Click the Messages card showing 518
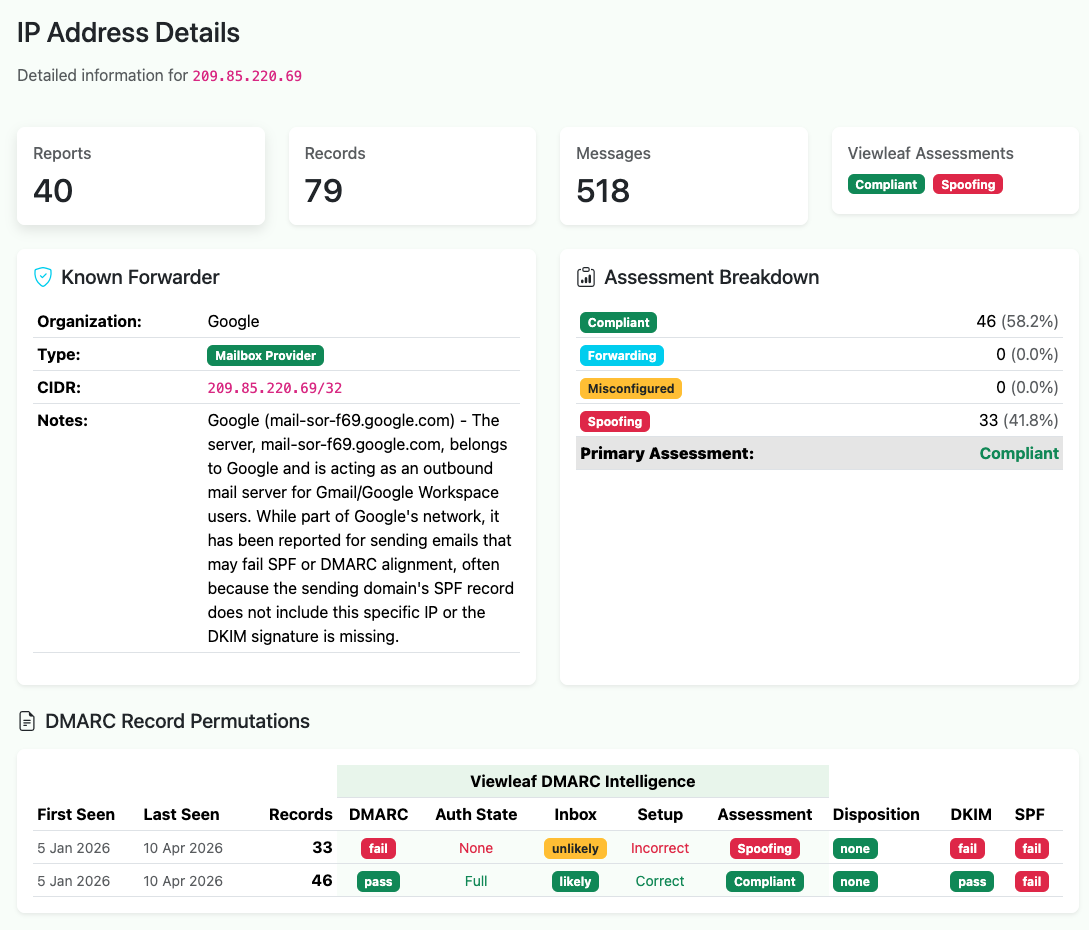This screenshot has height=930, width=1089. [x=684, y=175]
